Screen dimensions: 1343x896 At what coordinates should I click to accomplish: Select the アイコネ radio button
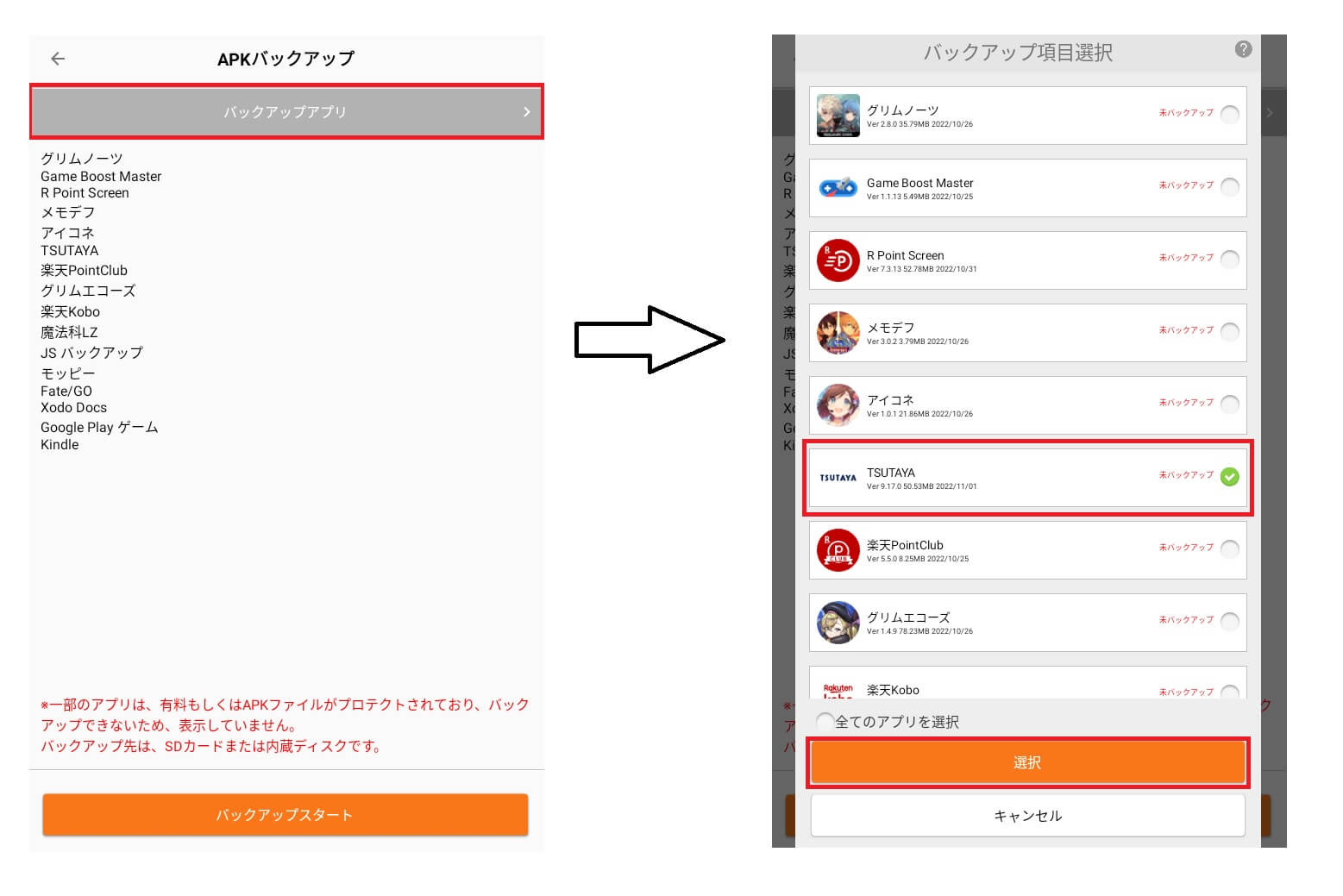1230,404
